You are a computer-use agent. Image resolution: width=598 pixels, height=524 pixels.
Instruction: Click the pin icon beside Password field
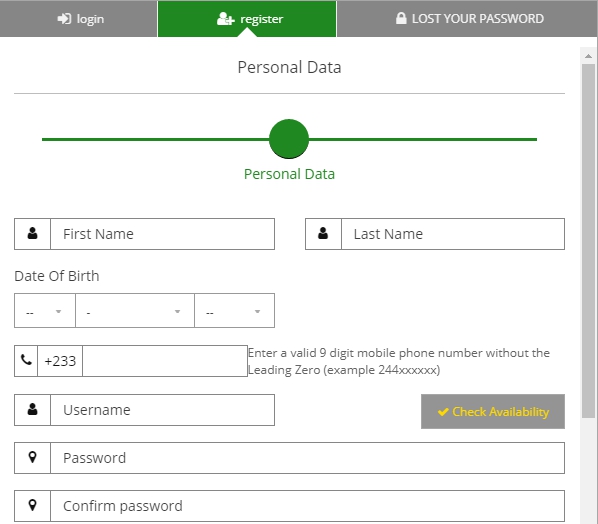tap(32, 457)
